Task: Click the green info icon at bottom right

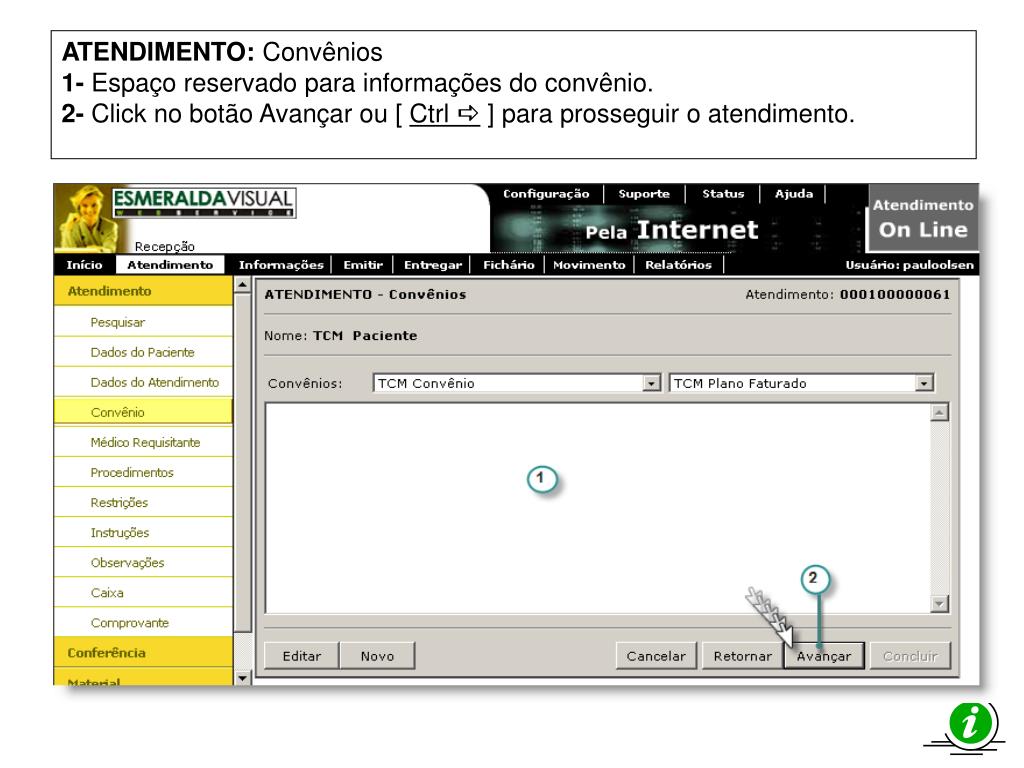Action: pyautogui.click(x=971, y=724)
